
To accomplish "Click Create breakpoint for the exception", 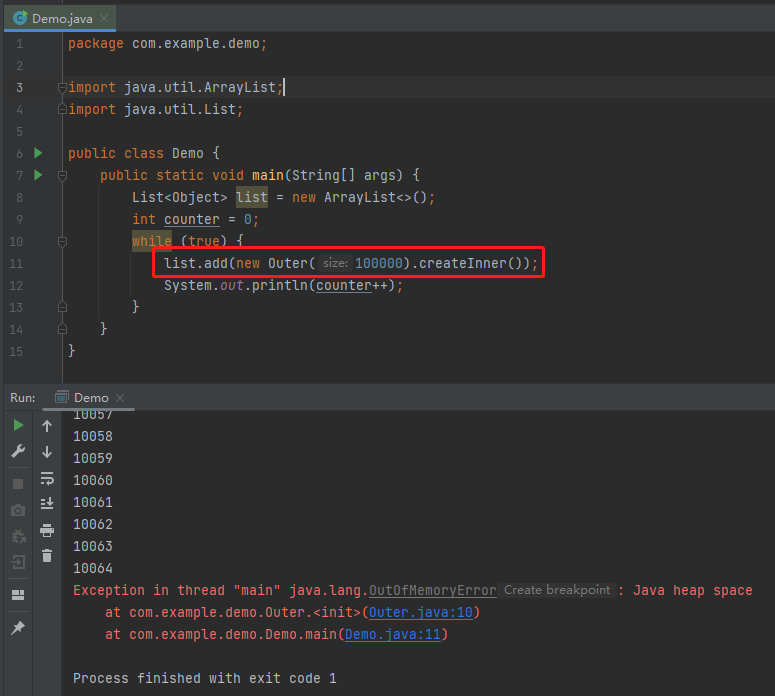I will [x=557, y=590].
